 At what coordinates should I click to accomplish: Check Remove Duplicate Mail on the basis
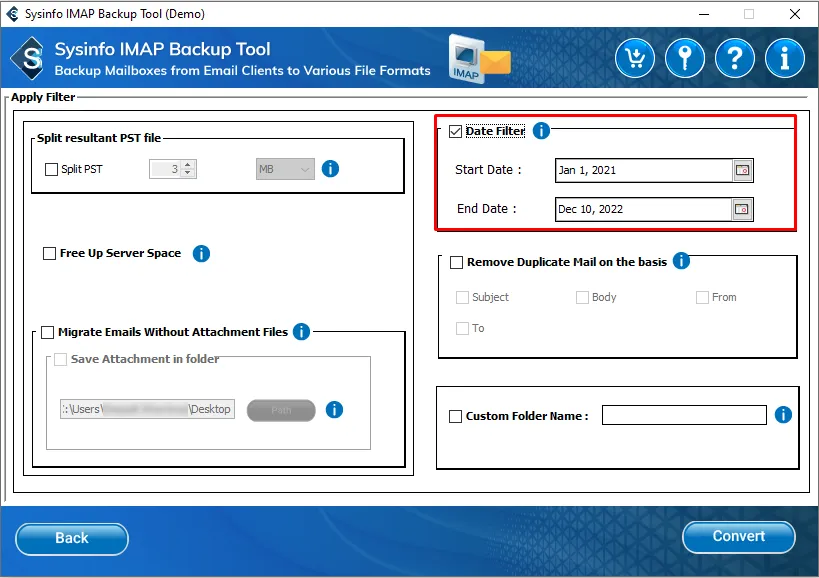(x=457, y=262)
